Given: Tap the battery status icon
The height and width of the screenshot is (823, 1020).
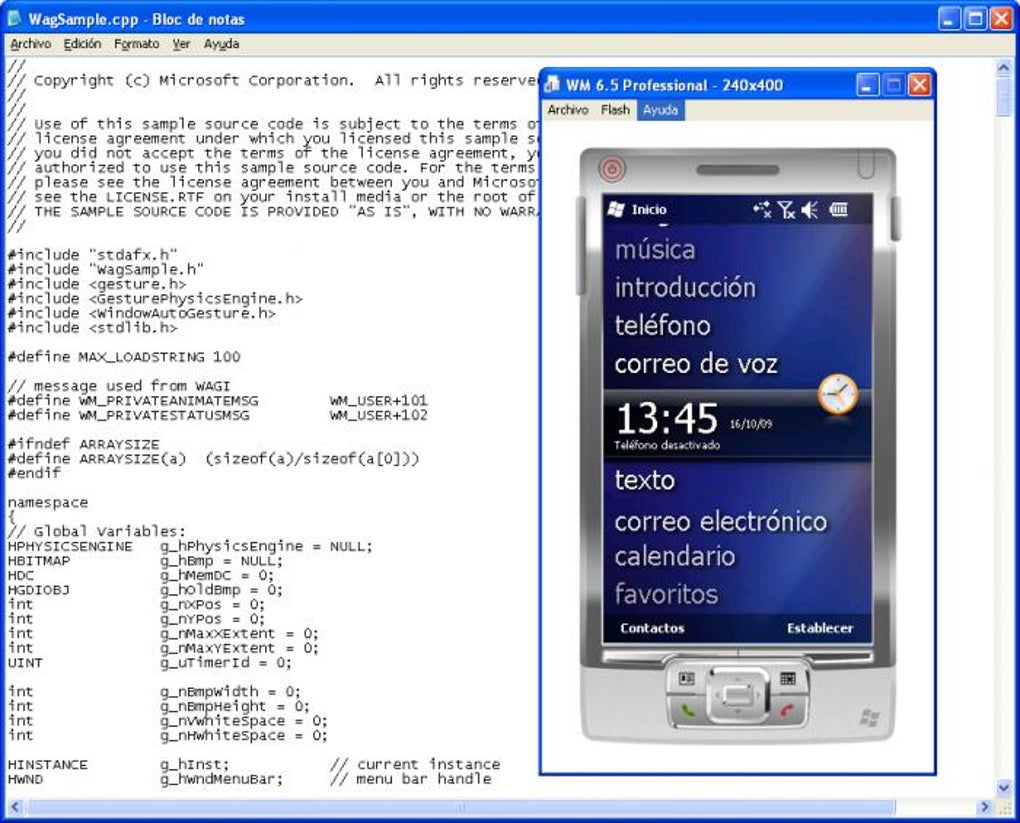Looking at the screenshot, I should click(839, 209).
